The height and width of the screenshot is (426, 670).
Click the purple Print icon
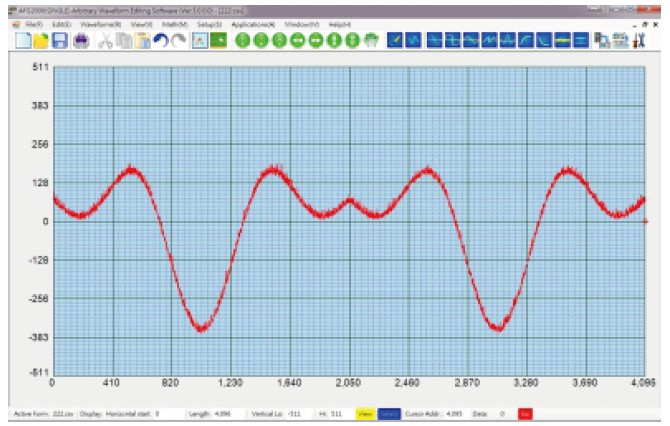pos(81,41)
